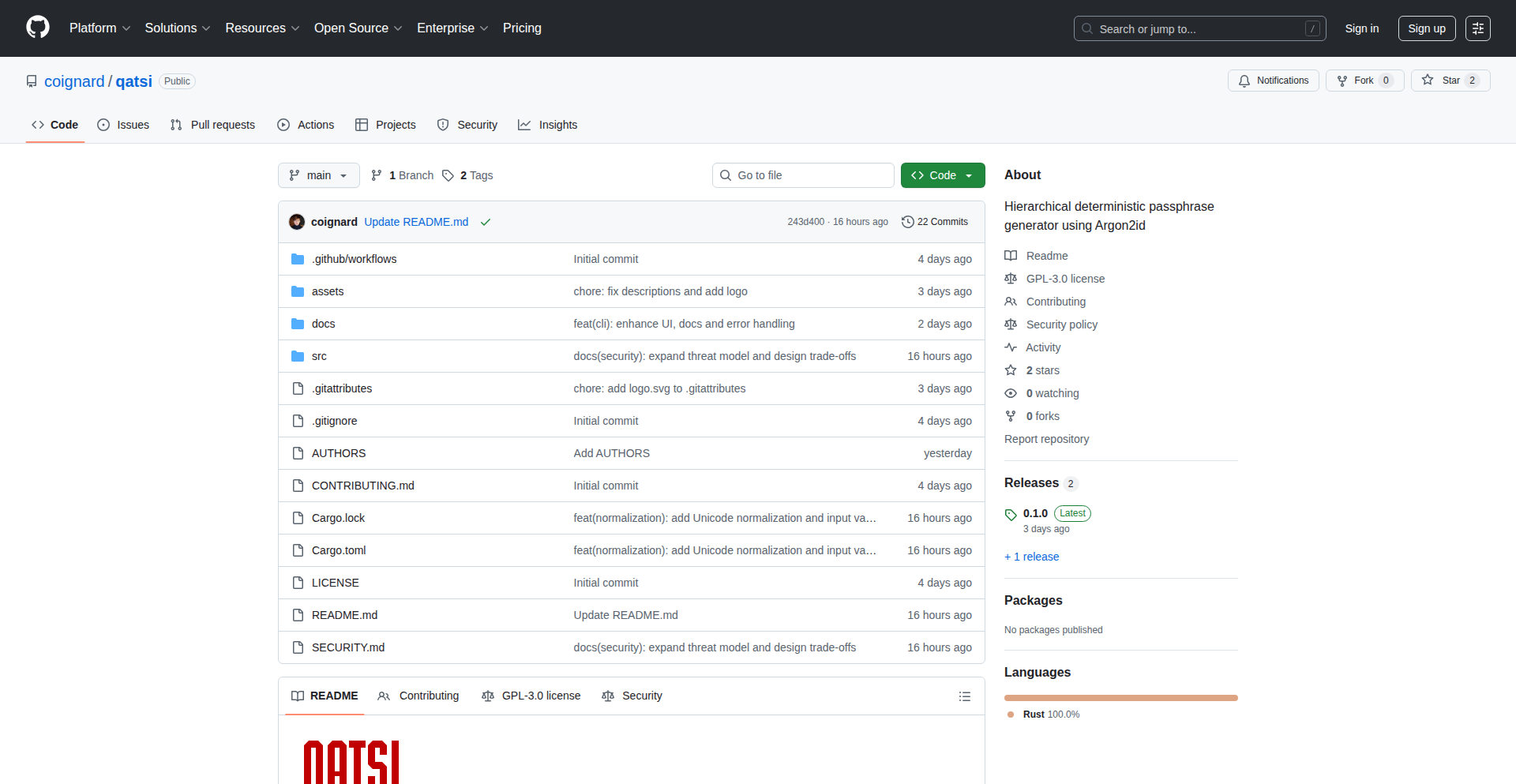Click the assets folder icon
This screenshot has width=1516, height=784.
(298, 291)
